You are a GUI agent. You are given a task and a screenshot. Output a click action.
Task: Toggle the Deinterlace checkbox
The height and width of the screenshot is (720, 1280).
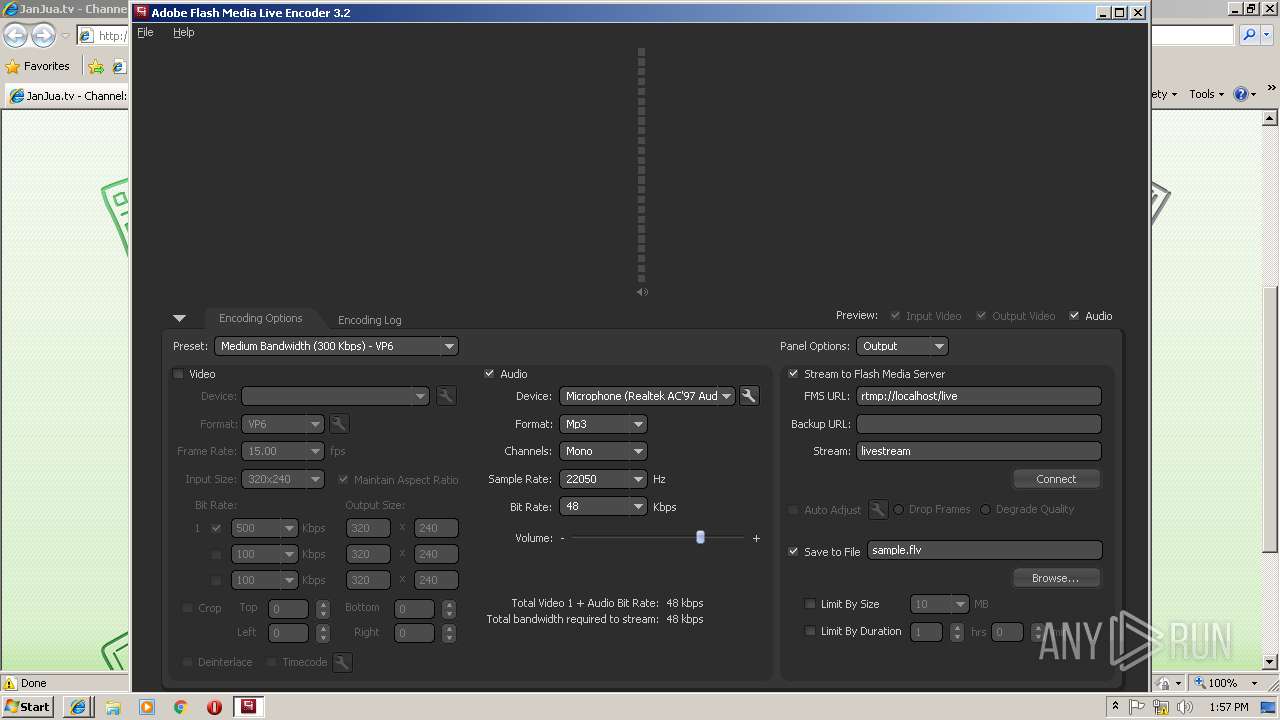pos(187,662)
